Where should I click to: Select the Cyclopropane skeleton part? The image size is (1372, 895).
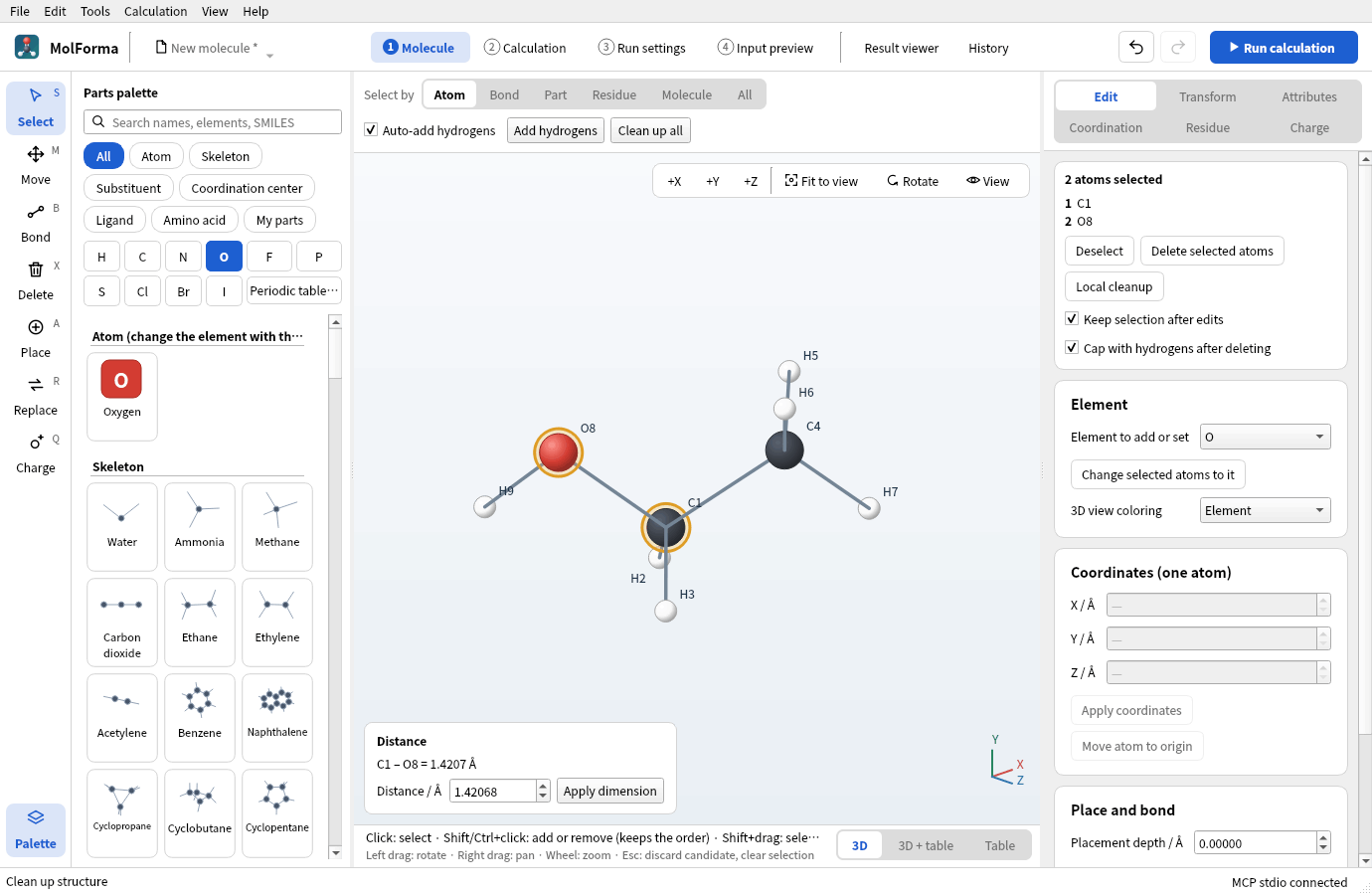coord(122,812)
